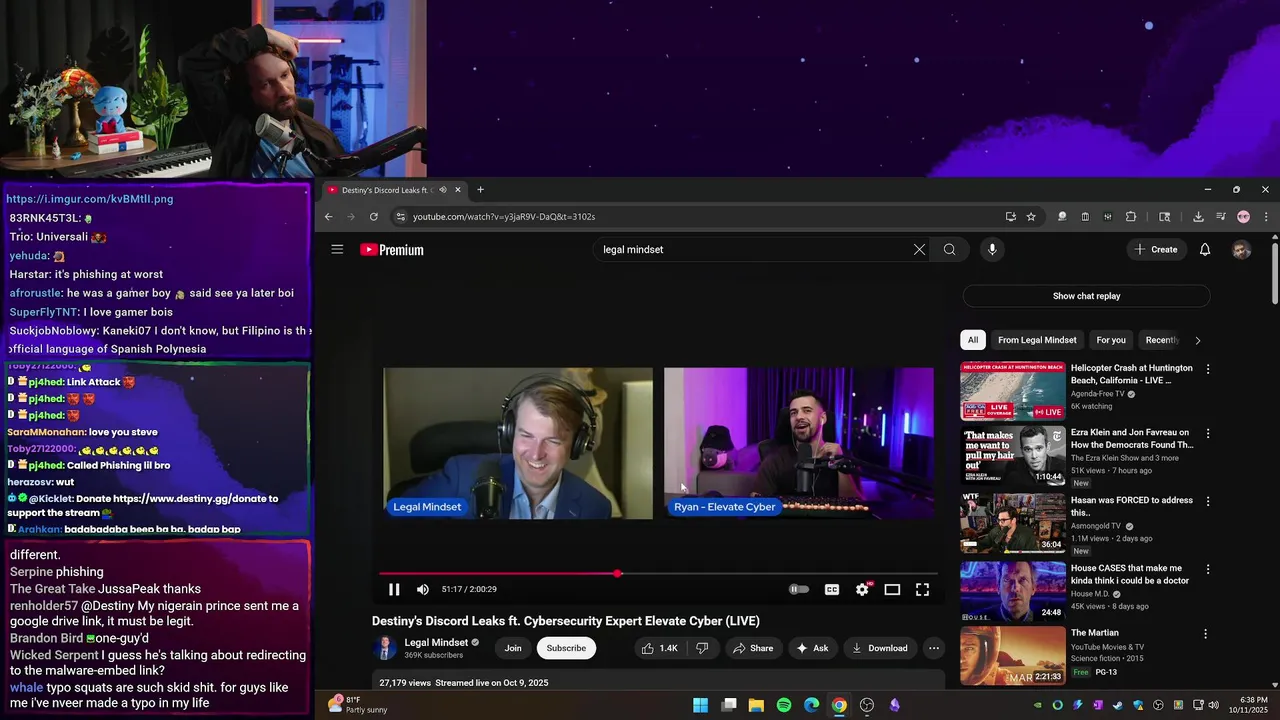Open the Legal Mindset channel avatar
Screen dimensions: 1280x720
pyautogui.click(x=385, y=648)
